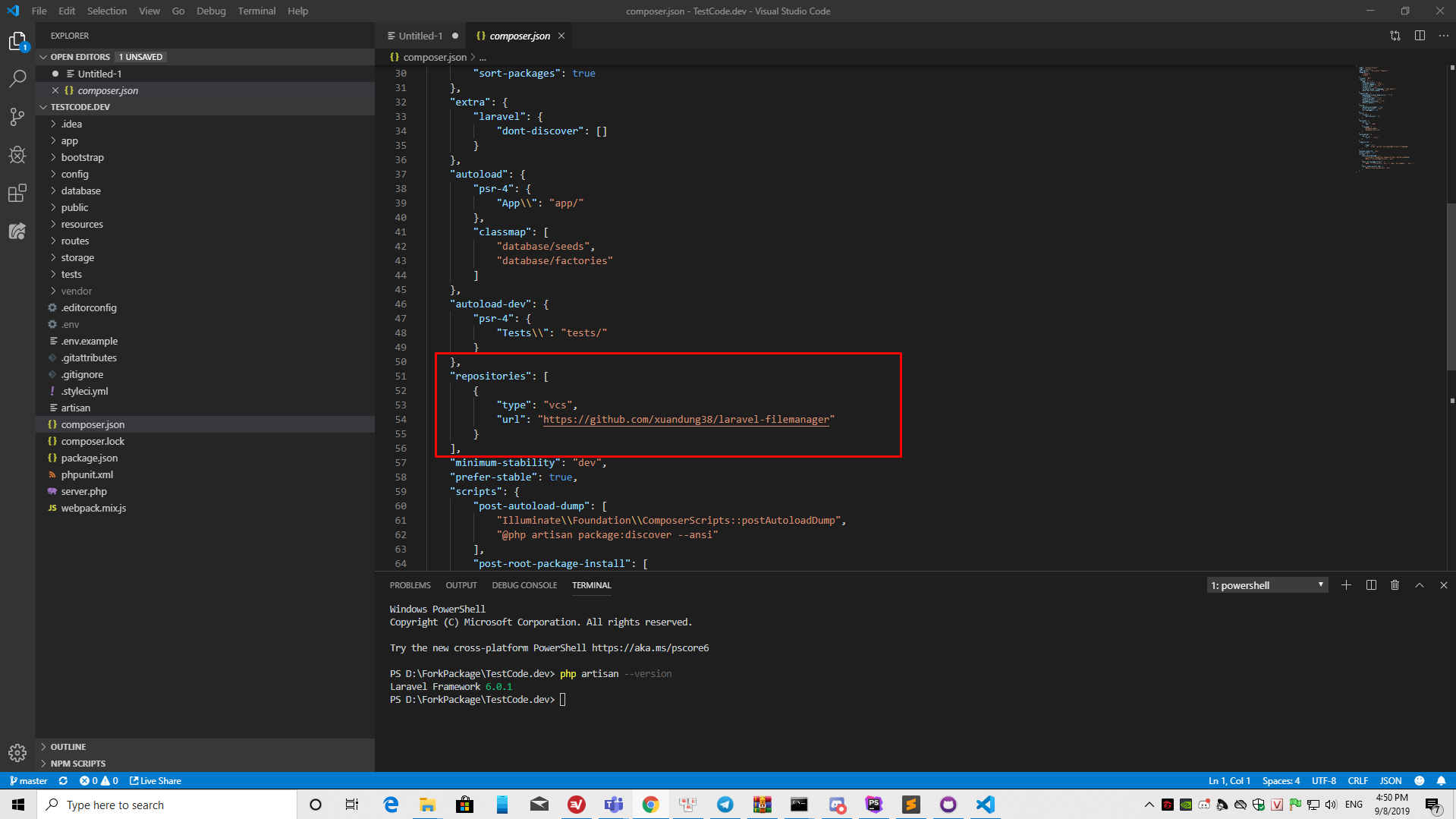Screen dimensions: 1456x819
Task: Open the editor More Actions menu
Action: [x=1444, y=36]
